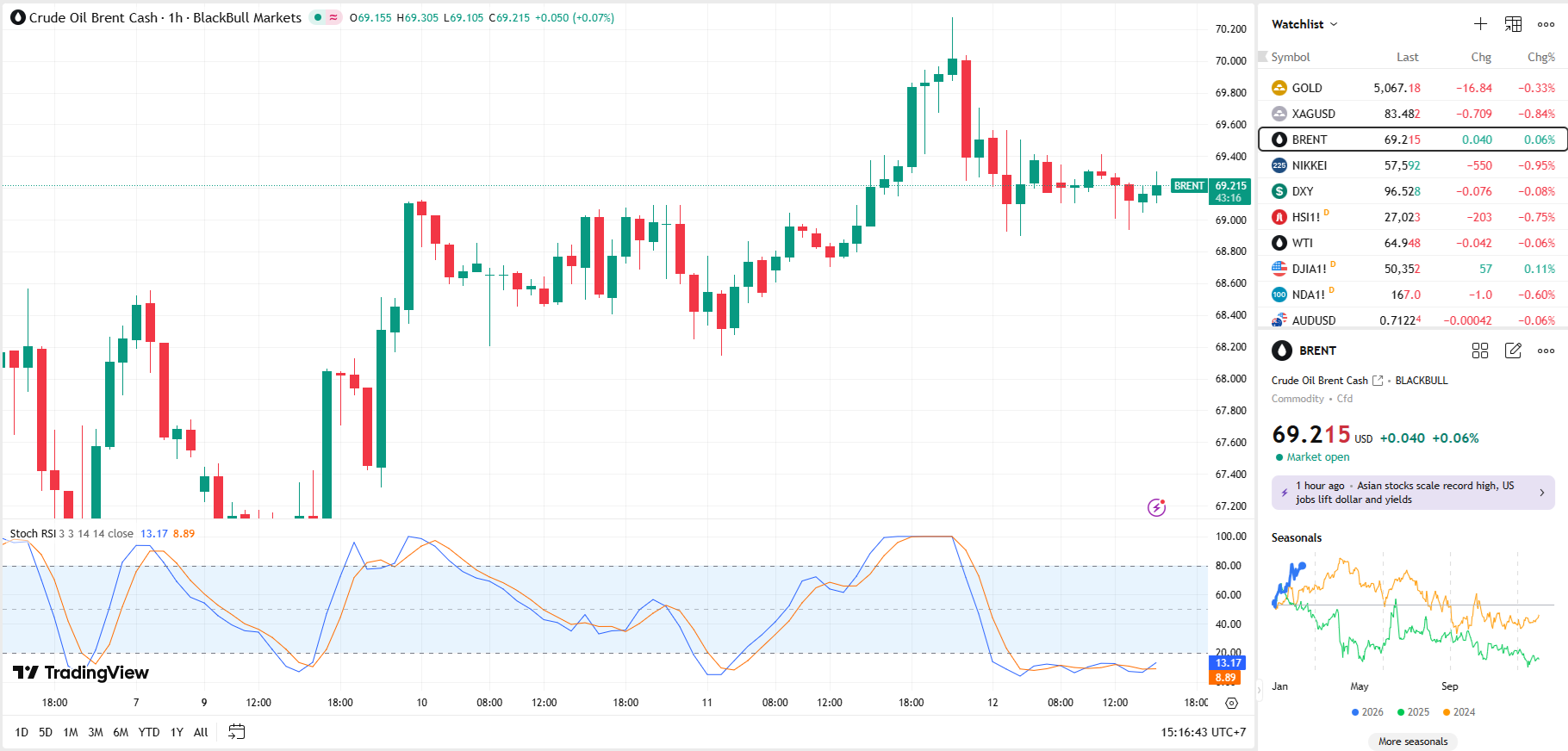Screen dimensions: 1568x751
Task: Open watchlist three-dot more menu
Action: (x=1546, y=24)
